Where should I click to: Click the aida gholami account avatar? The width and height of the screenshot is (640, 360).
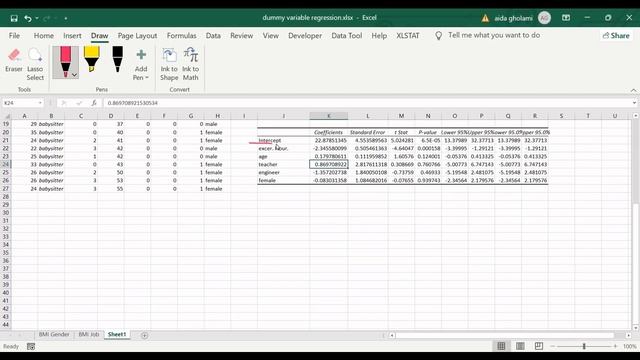click(x=544, y=18)
